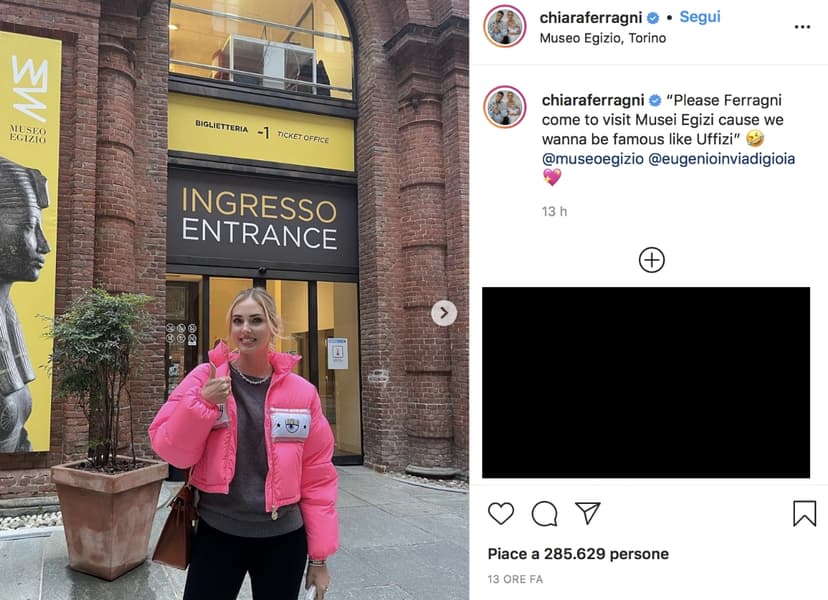The image size is (828, 600).
Task: Open the @eugenioinviadigioia mention link
Action: click(721, 159)
